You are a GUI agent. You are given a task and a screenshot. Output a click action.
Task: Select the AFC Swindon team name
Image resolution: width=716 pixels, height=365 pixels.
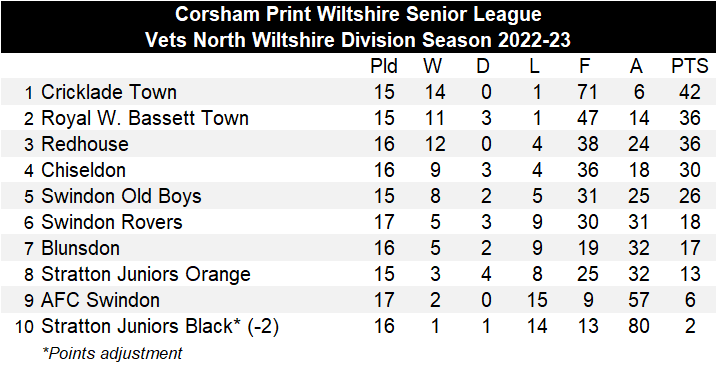(100, 300)
